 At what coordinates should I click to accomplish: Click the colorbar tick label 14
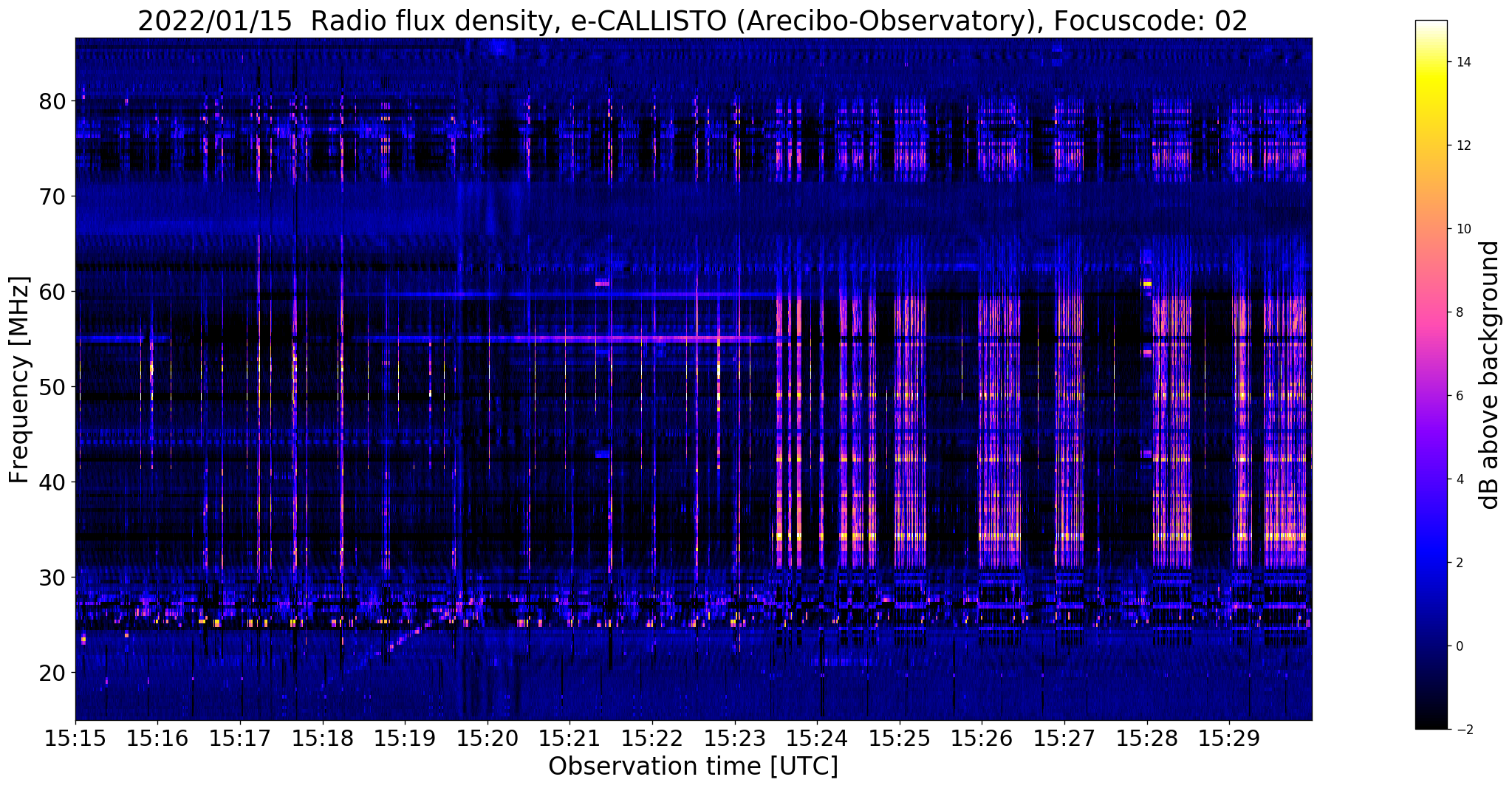click(1462, 62)
